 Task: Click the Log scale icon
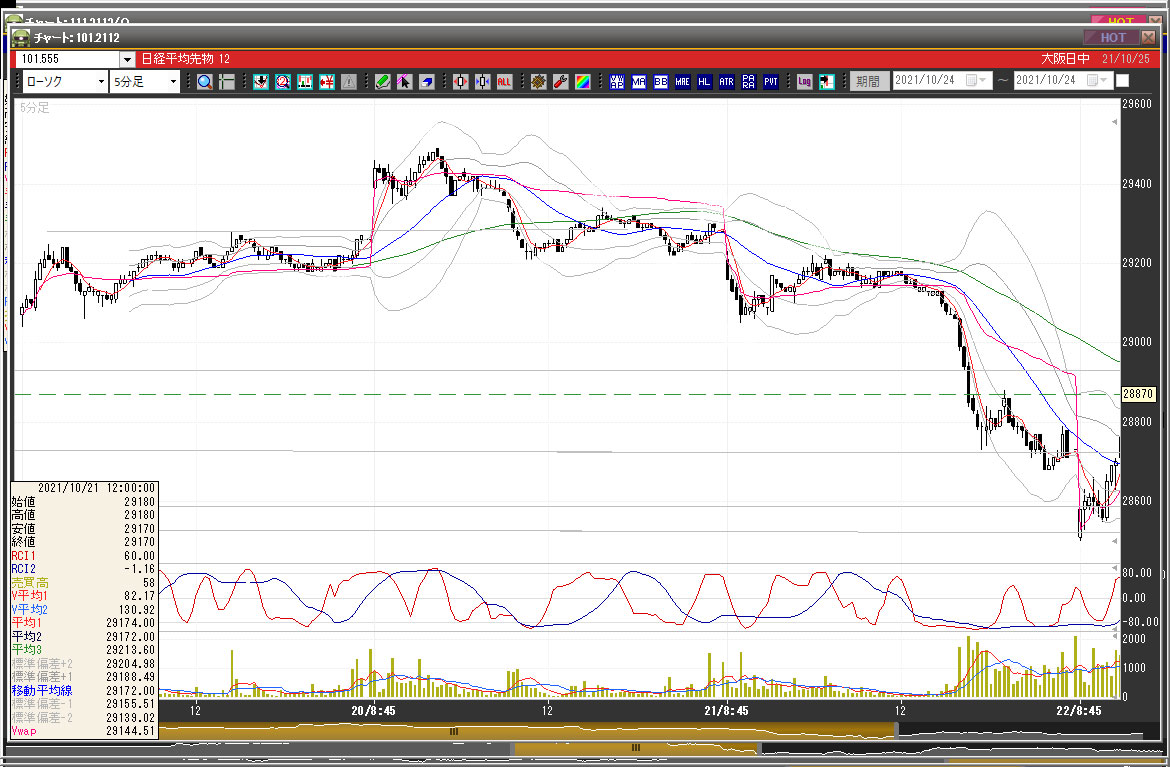coord(804,82)
